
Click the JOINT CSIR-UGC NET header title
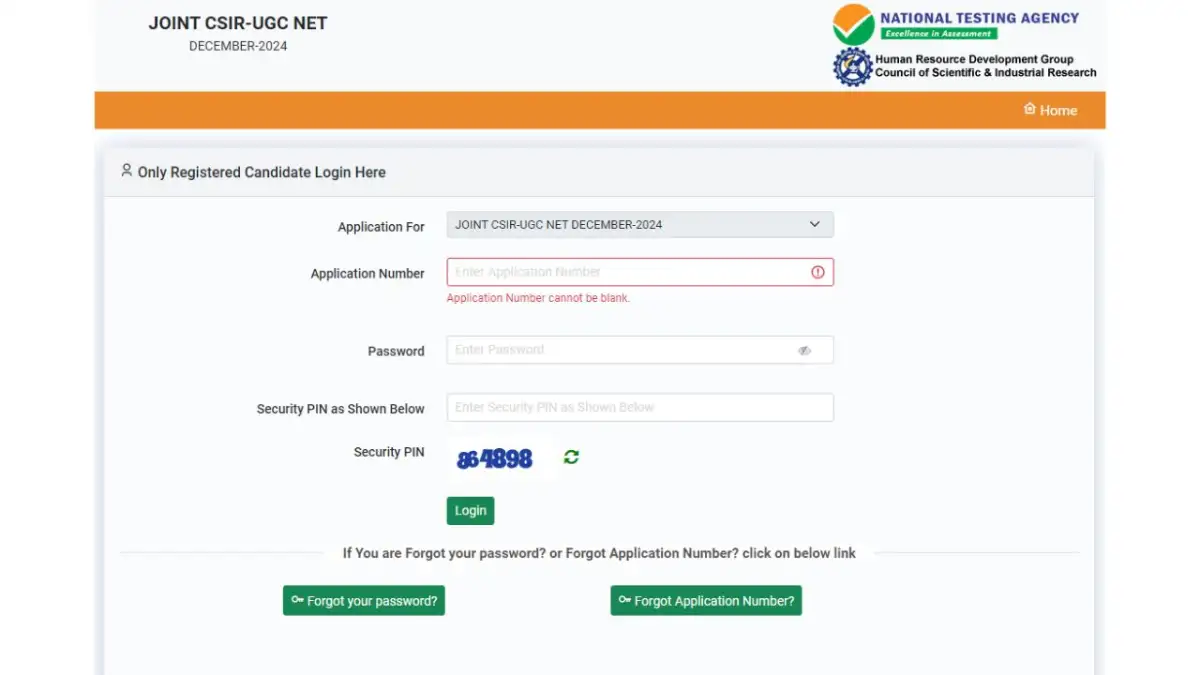[x=238, y=22]
